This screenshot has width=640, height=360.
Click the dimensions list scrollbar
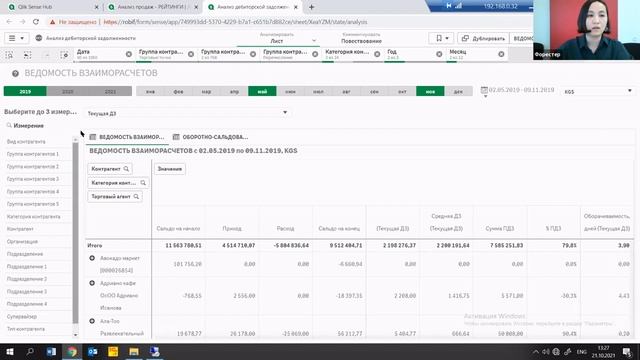point(76,233)
